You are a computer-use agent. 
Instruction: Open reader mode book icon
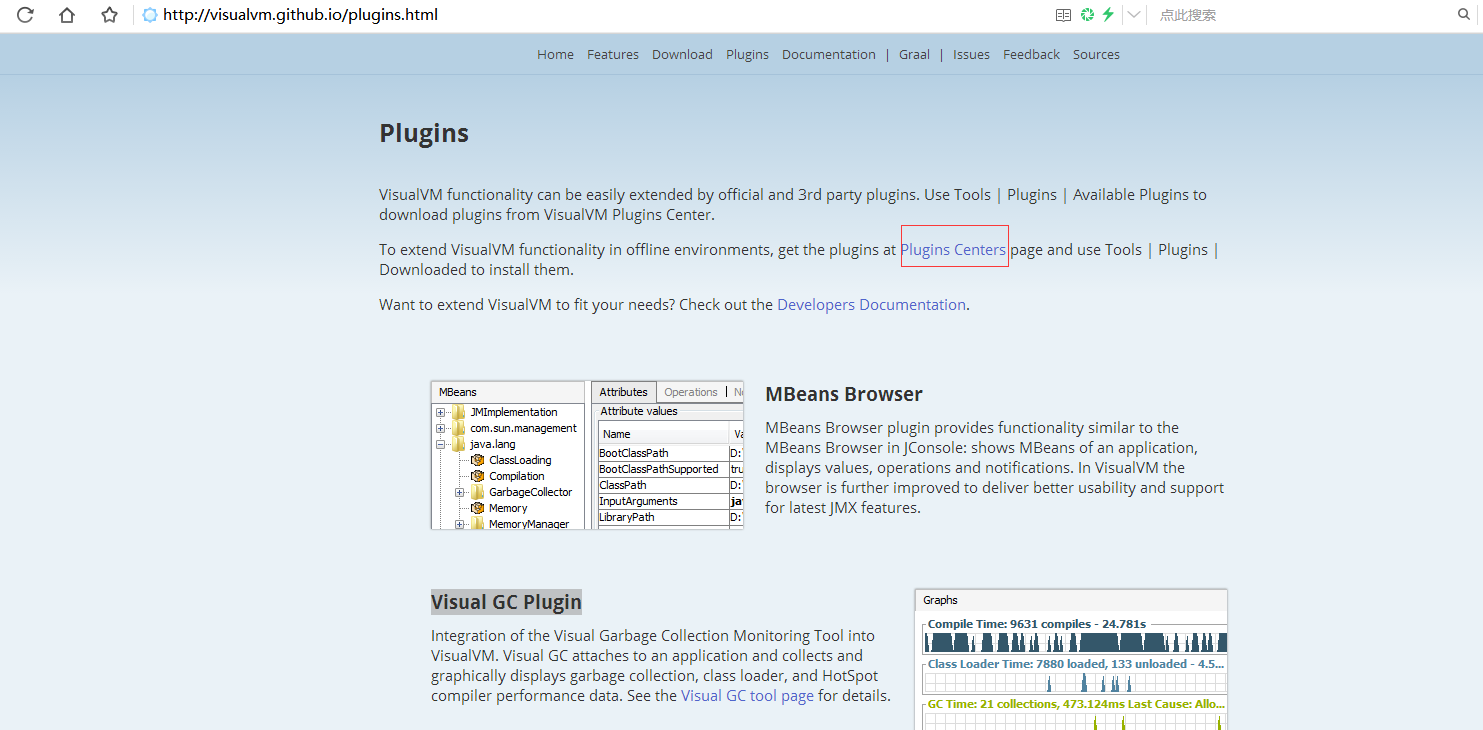(x=1063, y=15)
